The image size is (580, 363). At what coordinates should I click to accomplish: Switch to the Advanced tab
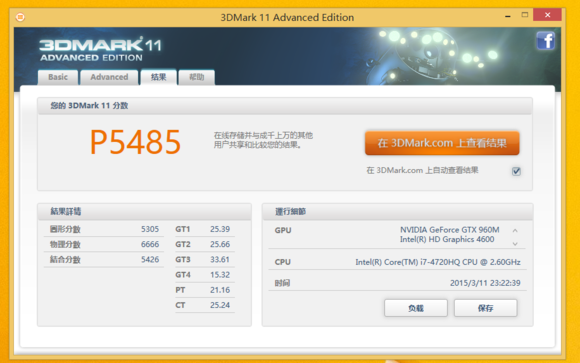click(x=109, y=77)
